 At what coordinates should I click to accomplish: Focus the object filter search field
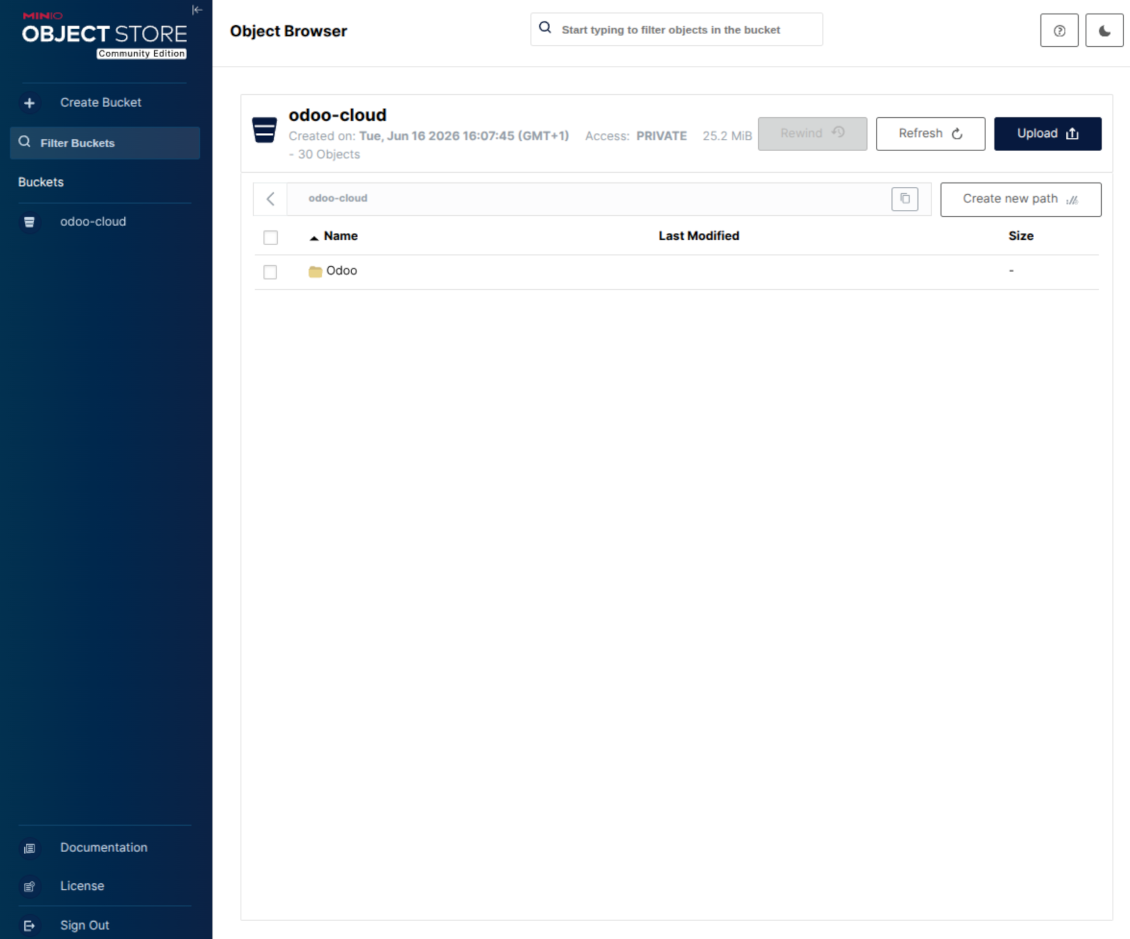point(677,30)
